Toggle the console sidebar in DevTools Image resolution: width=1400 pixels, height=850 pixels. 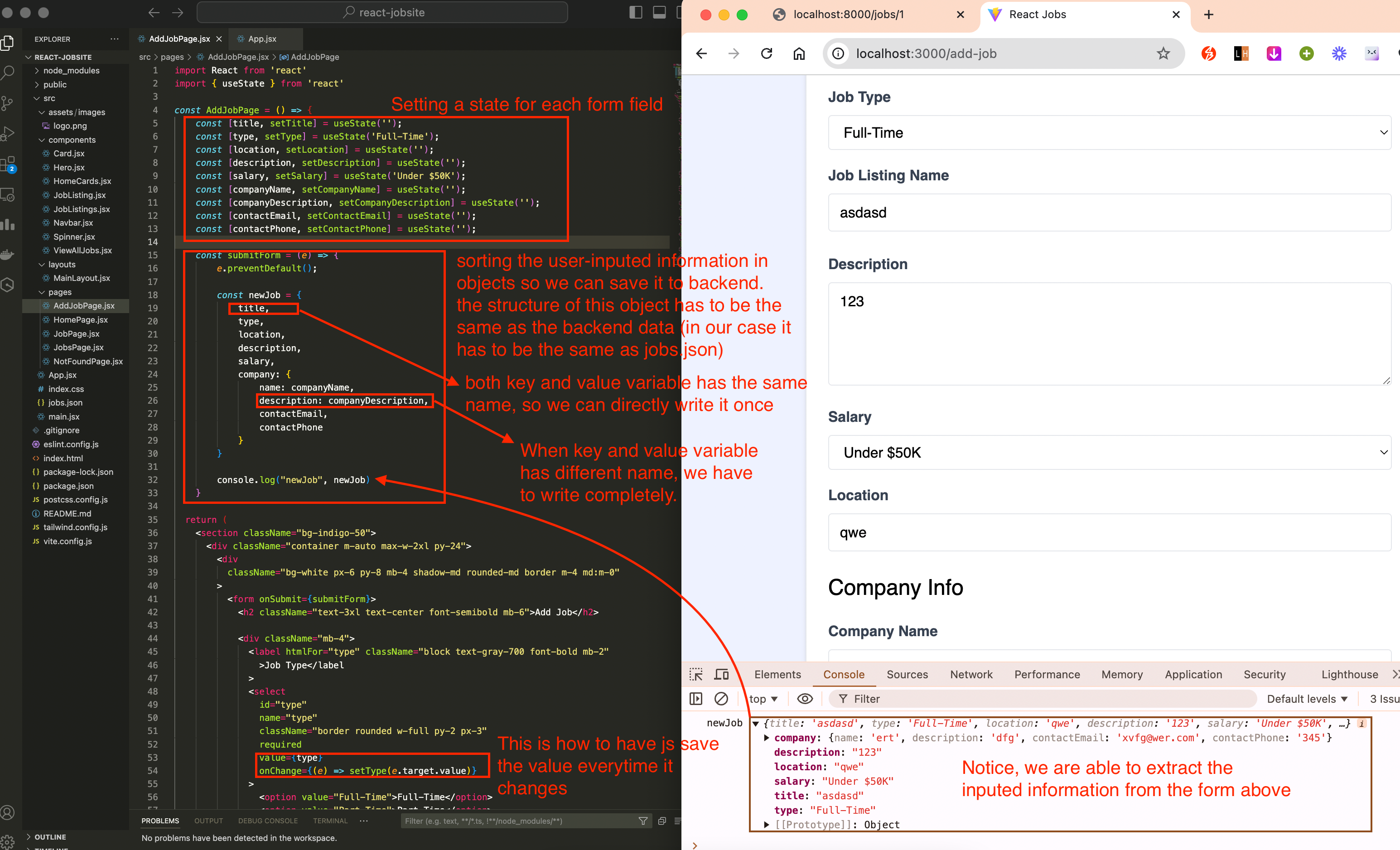[695, 699]
